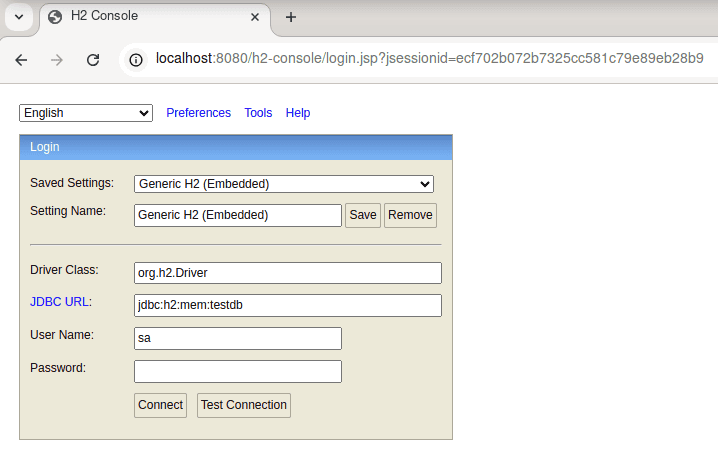Click the browser forward arrow
The height and width of the screenshot is (462, 718).
[57, 59]
